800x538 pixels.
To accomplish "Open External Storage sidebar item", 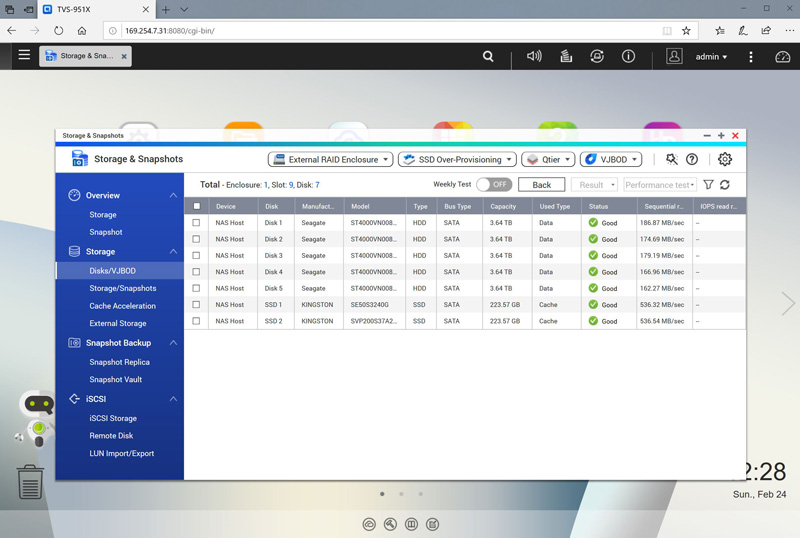I will pyautogui.click(x=118, y=323).
